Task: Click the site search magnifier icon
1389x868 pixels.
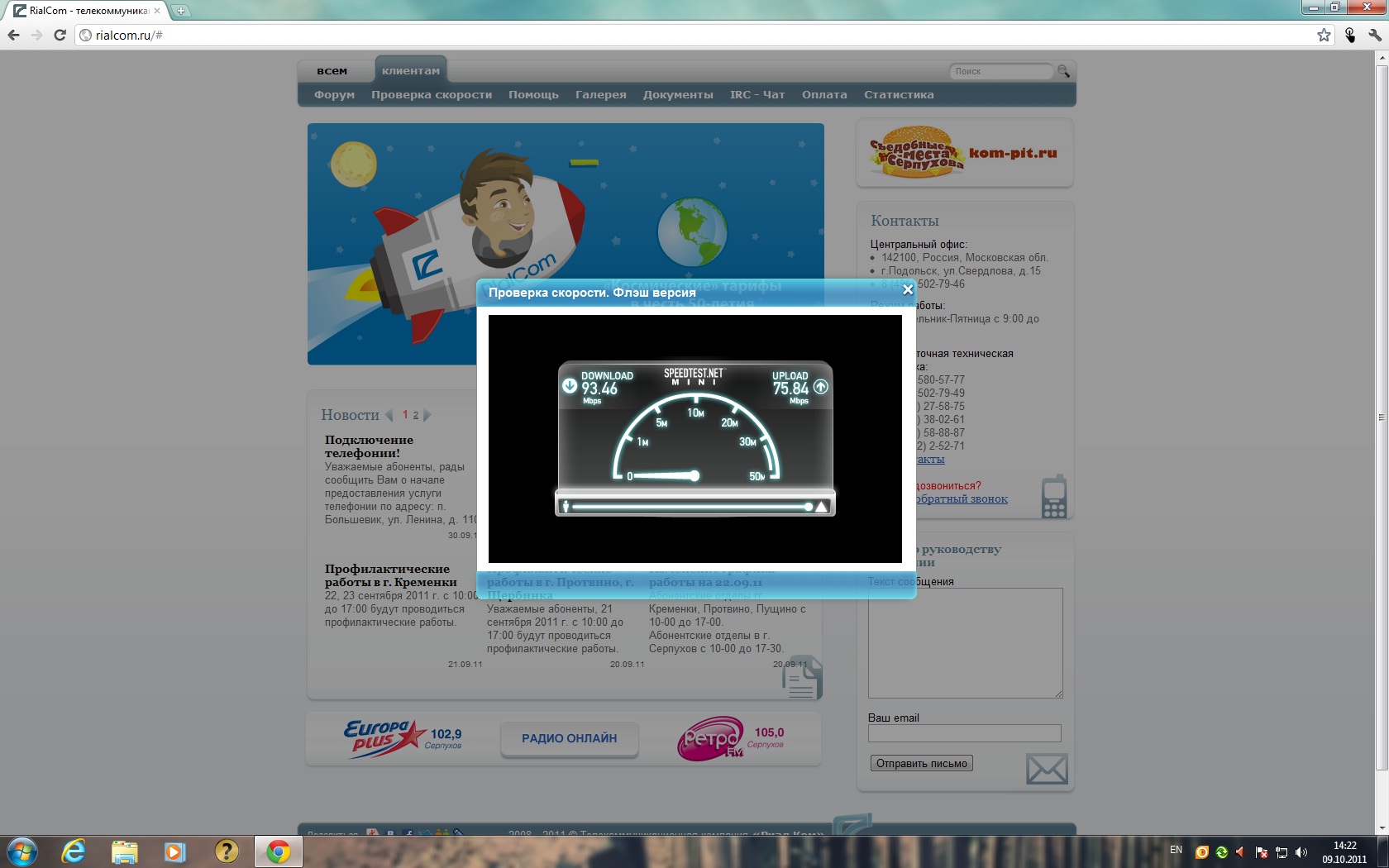Action: (x=1064, y=71)
